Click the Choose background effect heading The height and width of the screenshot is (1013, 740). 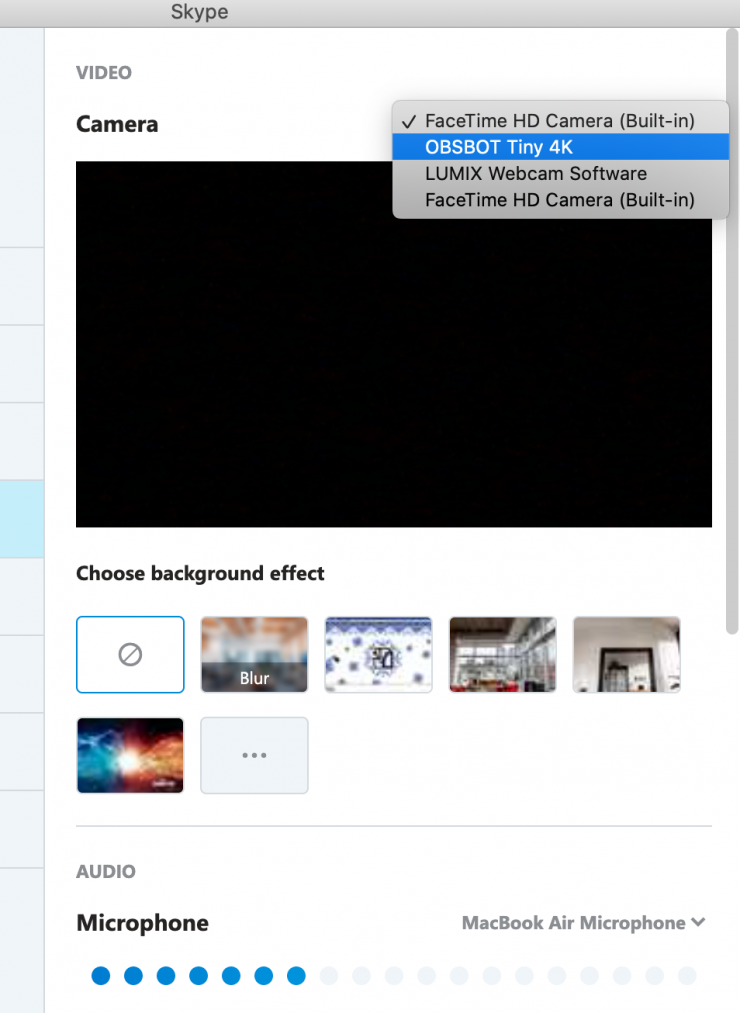coord(200,574)
